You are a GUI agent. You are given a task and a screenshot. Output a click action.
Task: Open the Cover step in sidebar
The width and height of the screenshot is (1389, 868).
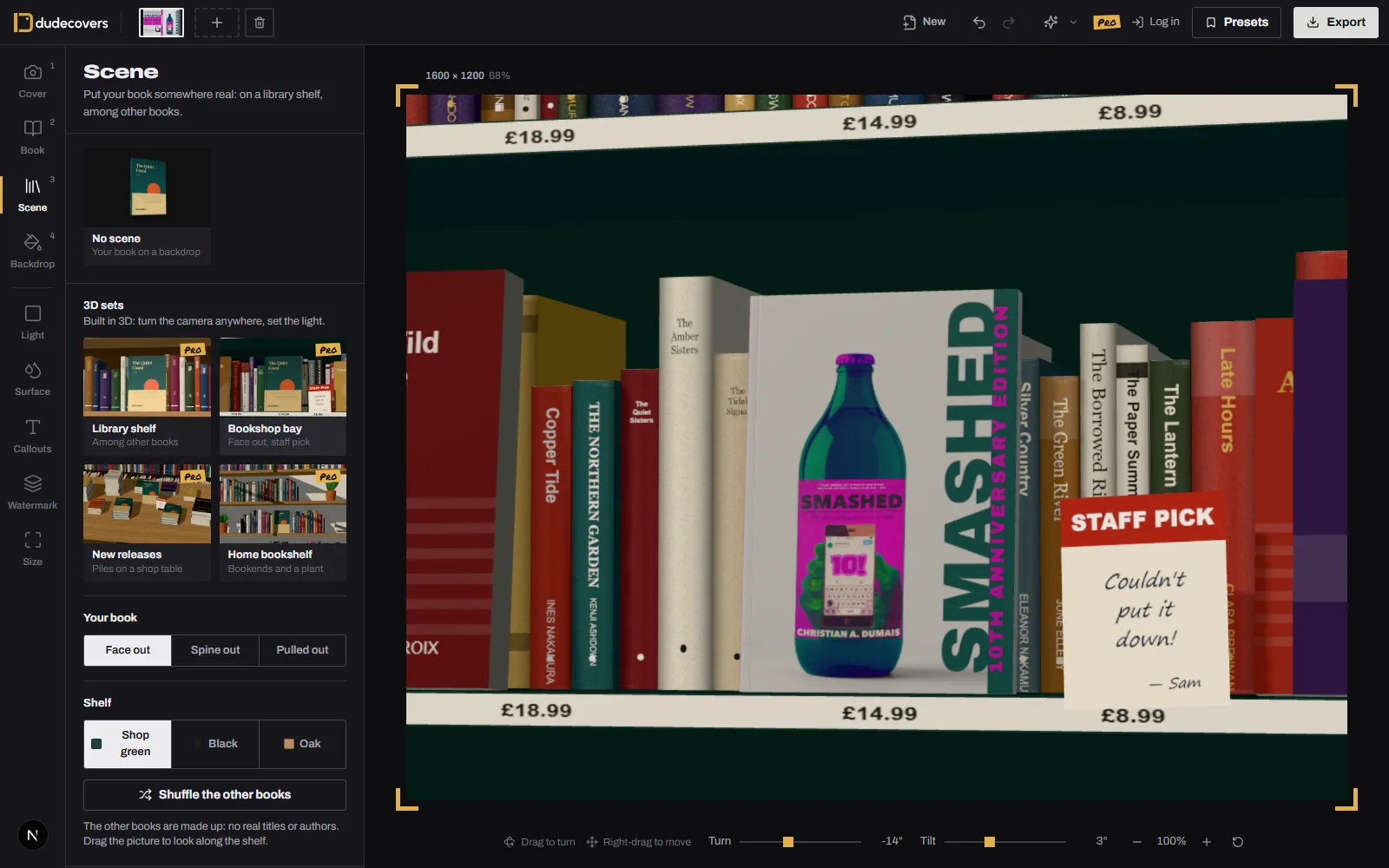(x=32, y=81)
